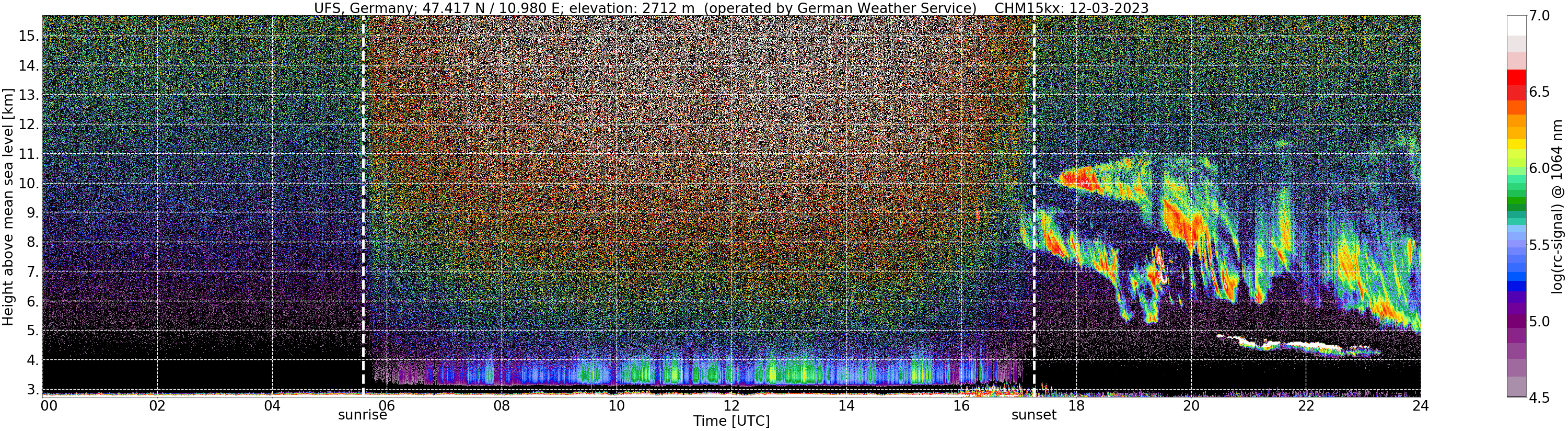This screenshot has width=1568, height=431.
Task: Click the 'sunrise' label below the axis
Action: (363, 415)
